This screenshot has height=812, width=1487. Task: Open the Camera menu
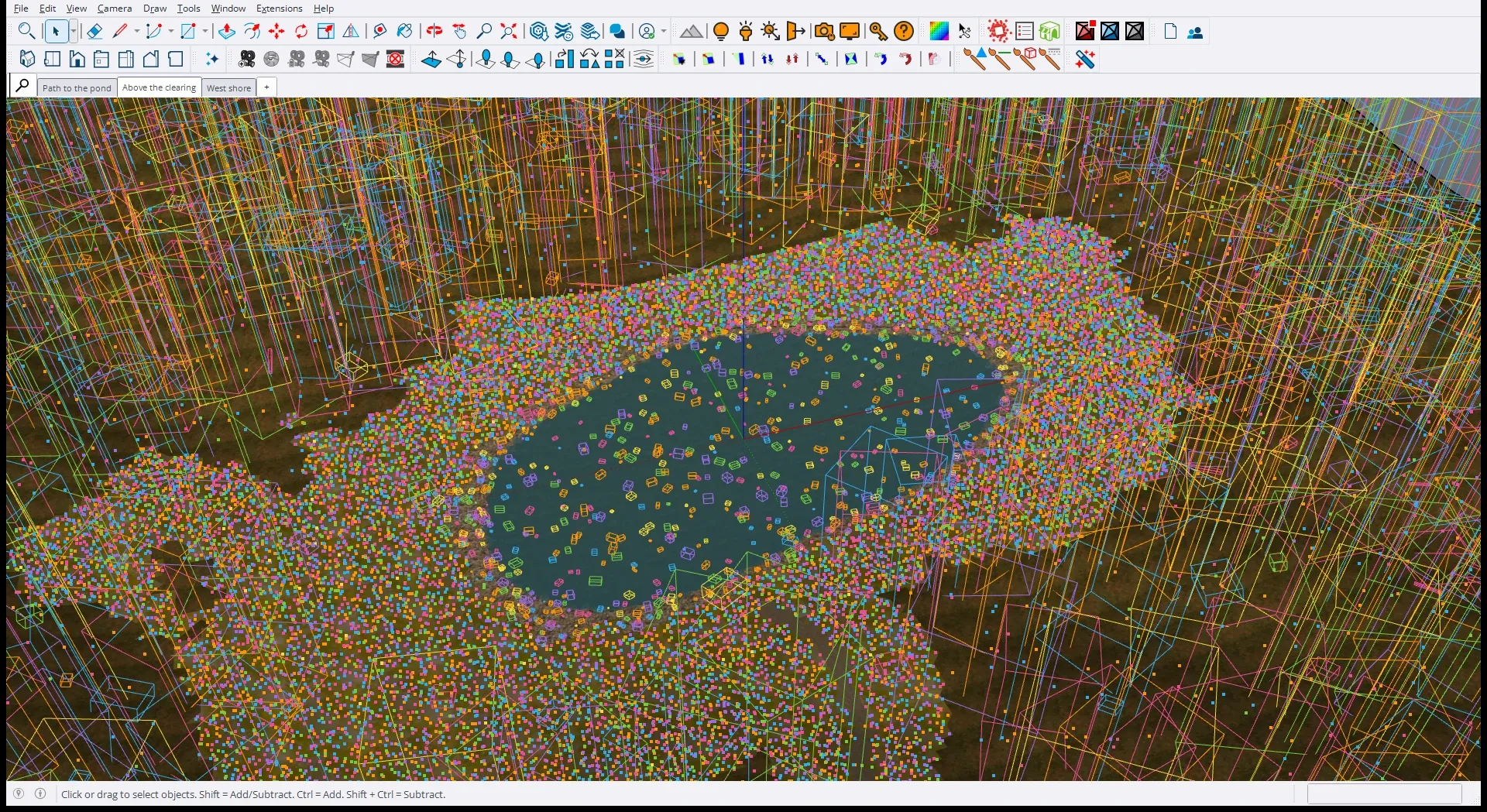point(115,9)
